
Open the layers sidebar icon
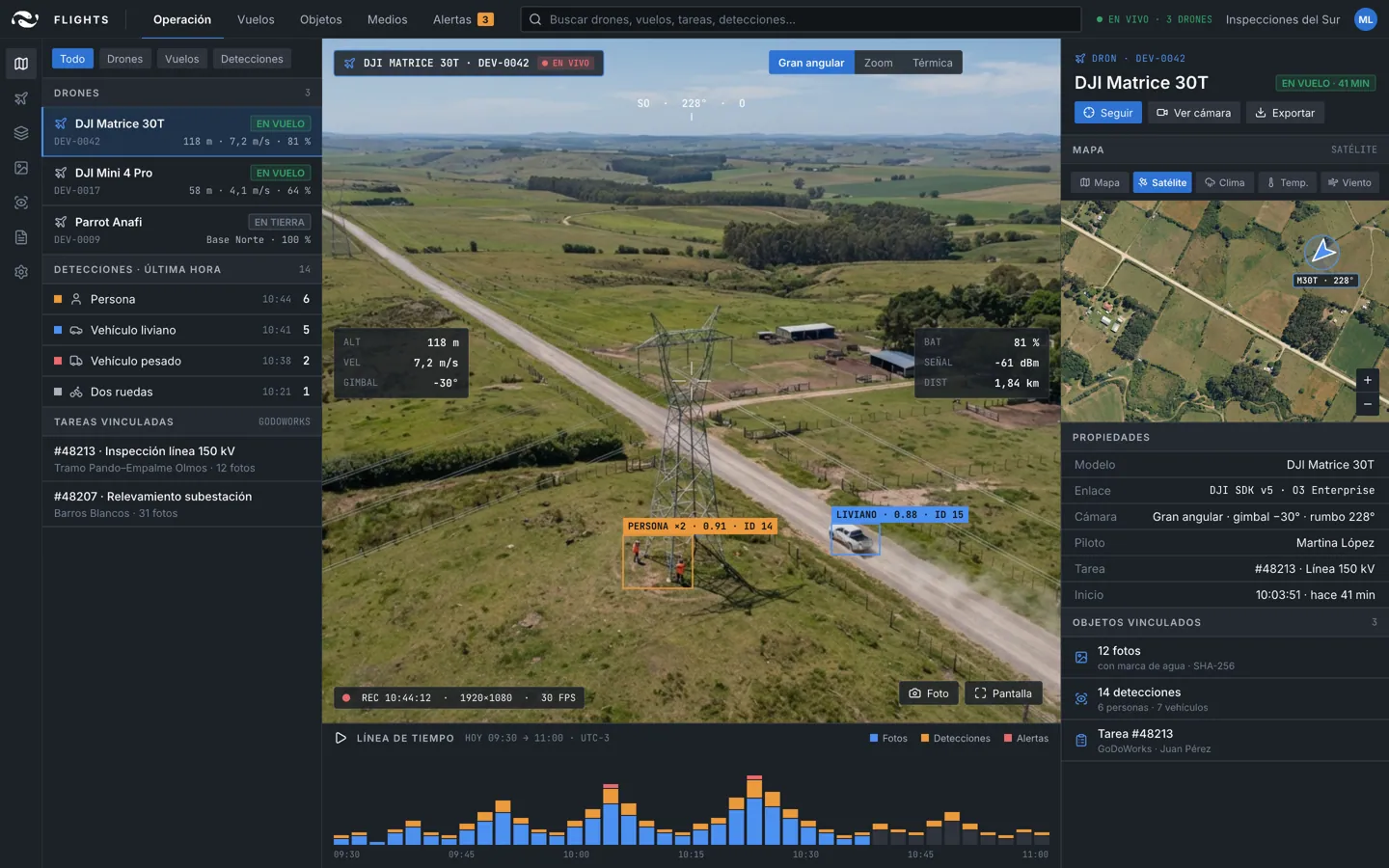[x=21, y=133]
